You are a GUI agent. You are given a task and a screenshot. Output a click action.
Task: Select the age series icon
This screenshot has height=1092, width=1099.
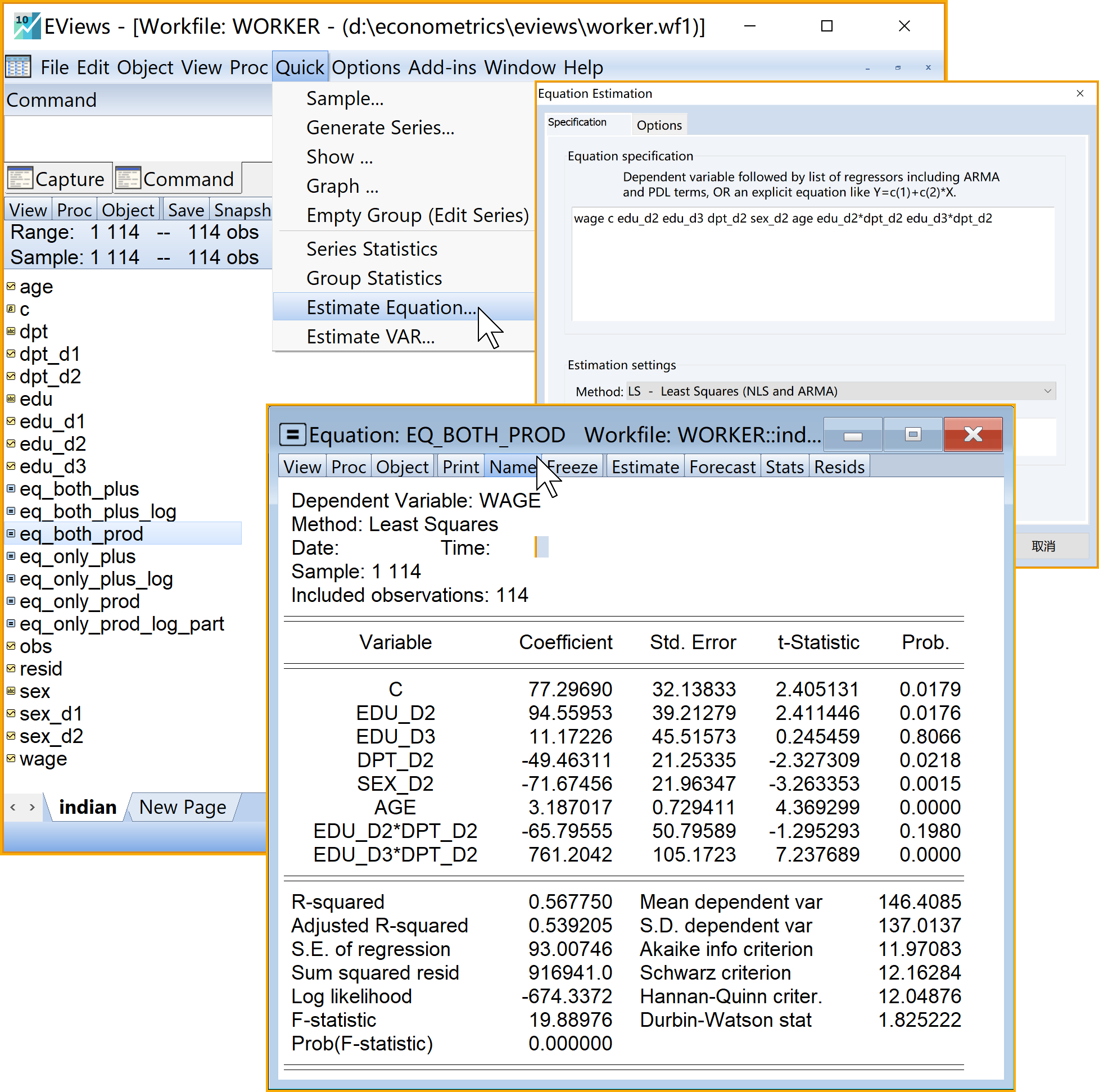(x=11, y=287)
